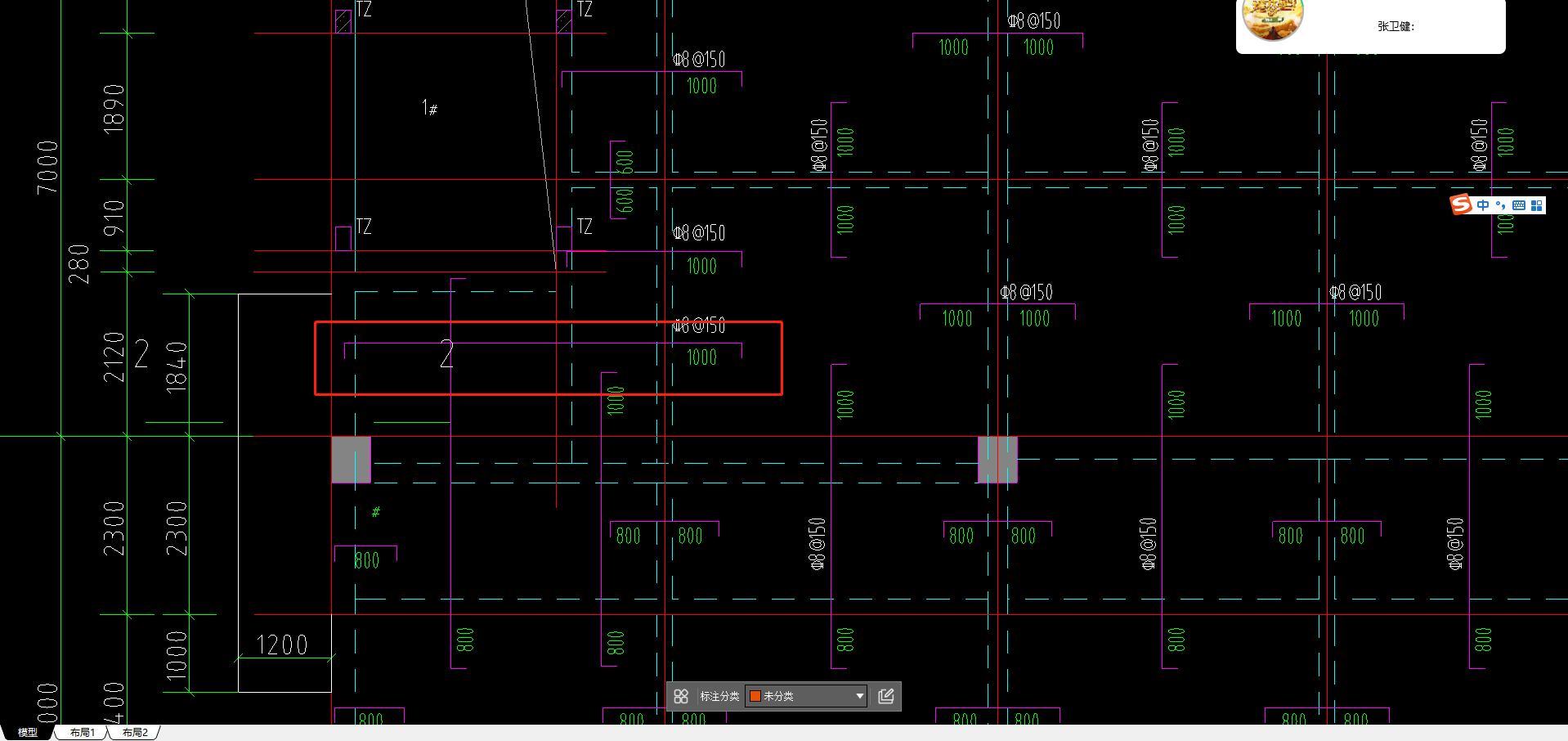The image size is (1568, 741).
Task: Switch to the 布局2 tab
Action: [x=135, y=732]
